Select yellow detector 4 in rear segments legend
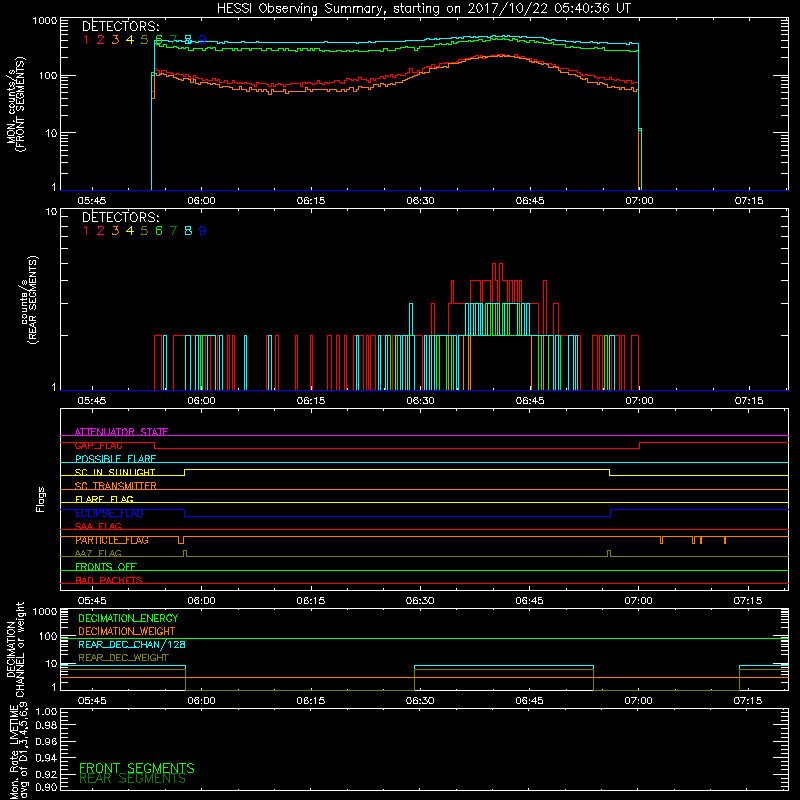Image resolution: width=800 pixels, height=800 pixels. (130, 231)
